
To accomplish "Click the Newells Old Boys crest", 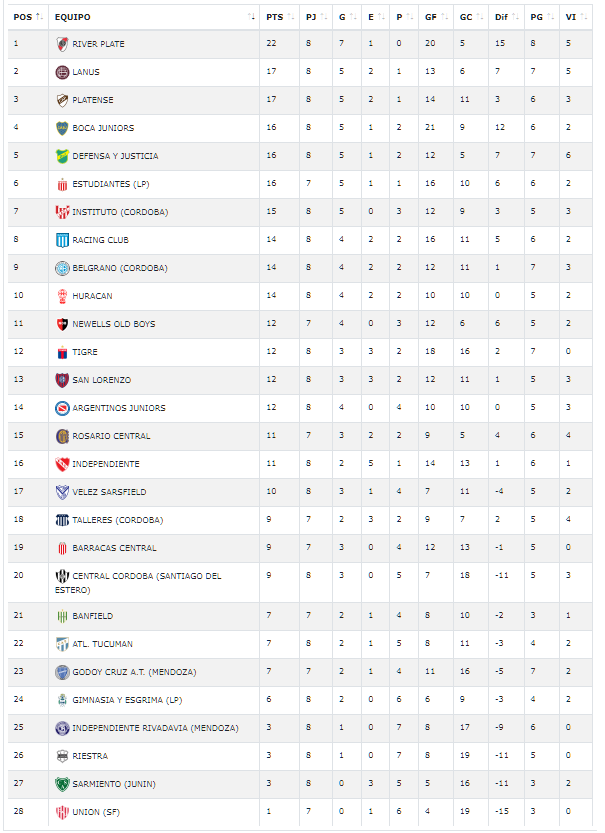I will coord(62,324).
